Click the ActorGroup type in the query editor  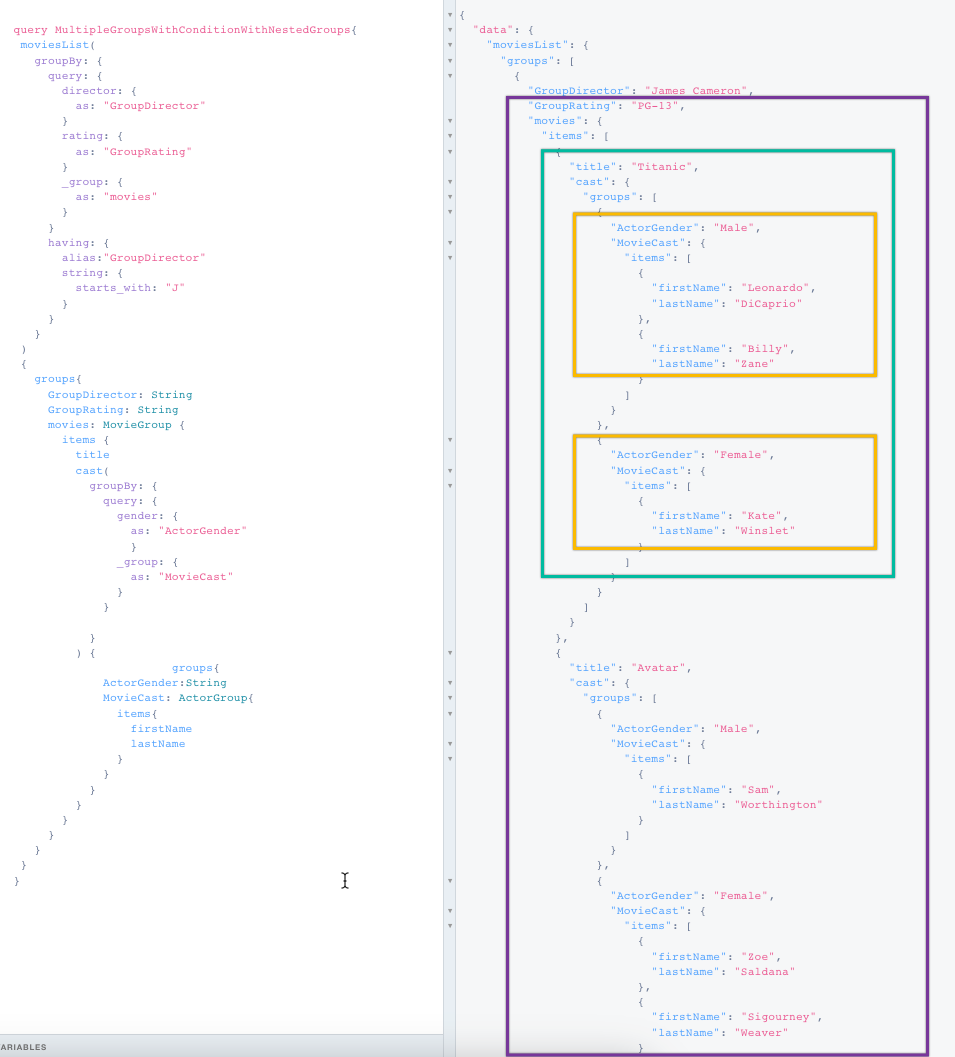(213, 698)
